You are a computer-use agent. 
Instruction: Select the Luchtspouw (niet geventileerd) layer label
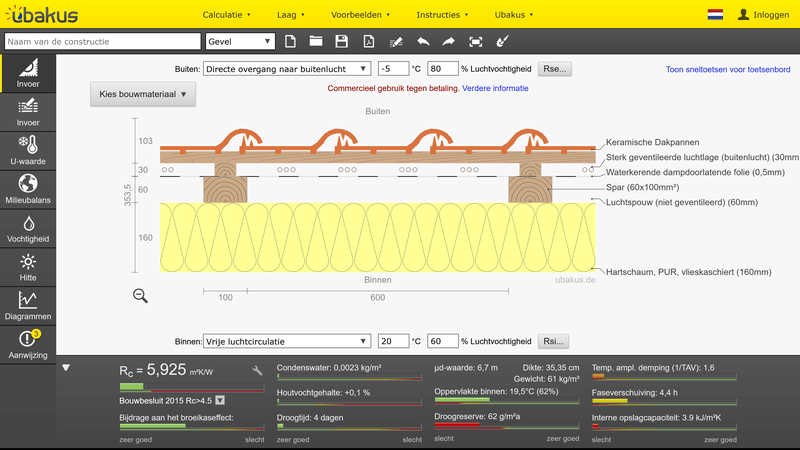pos(682,202)
